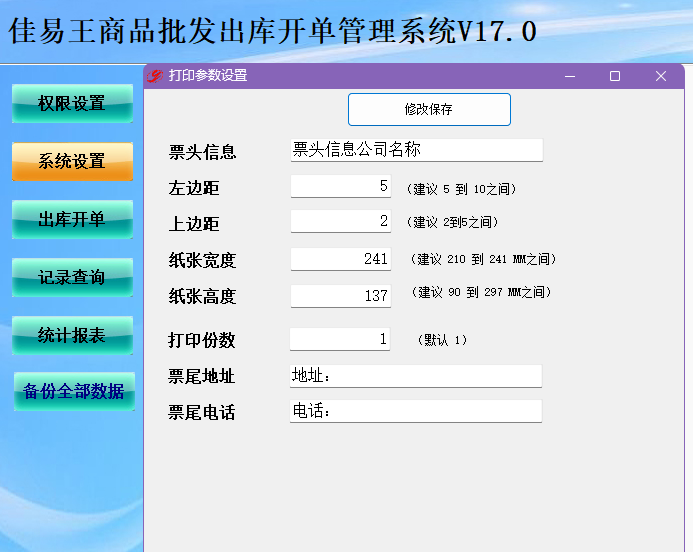Click the hint 默认 1
This screenshot has height=552, width=693.
pyautogui.click(x=442, y=340)
